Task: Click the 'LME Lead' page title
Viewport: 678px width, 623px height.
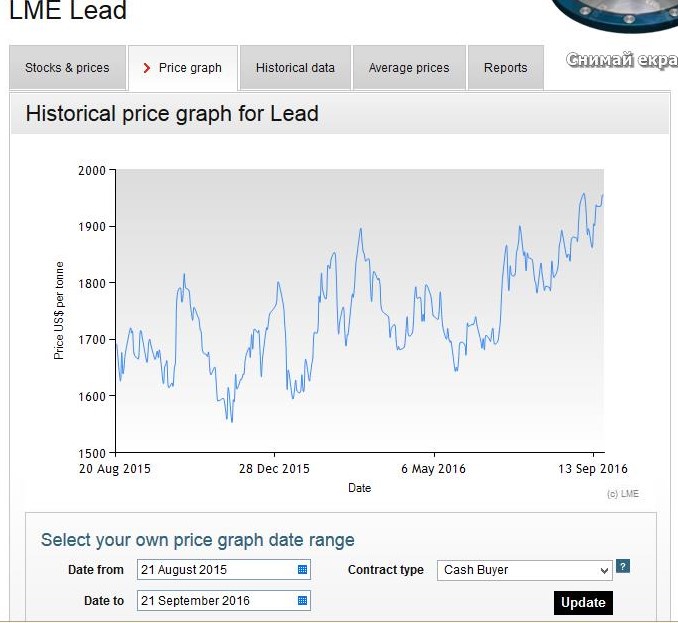Action: [x=68, y=10]
